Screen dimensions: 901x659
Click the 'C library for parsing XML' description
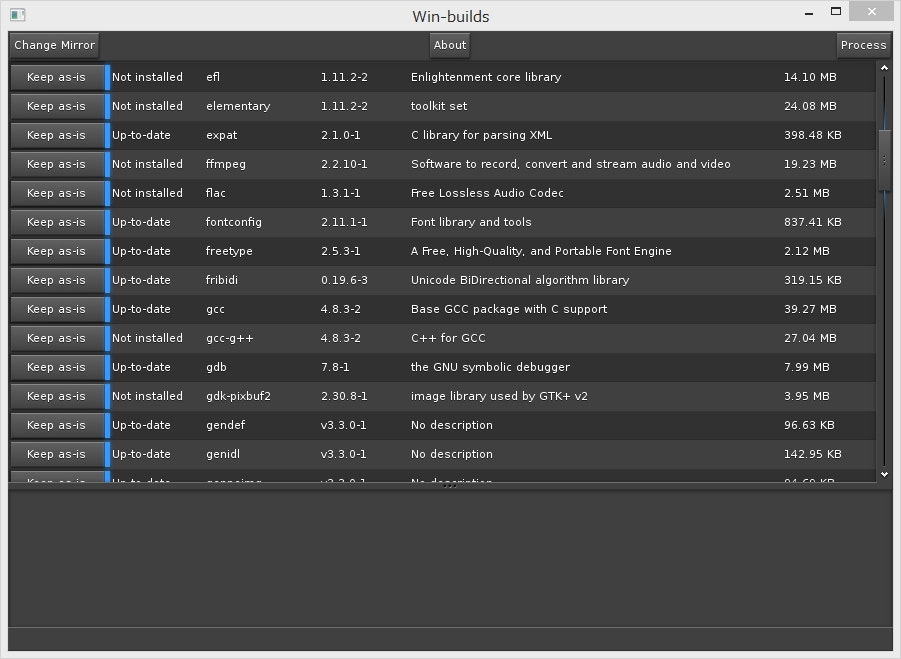pos(481,135)
